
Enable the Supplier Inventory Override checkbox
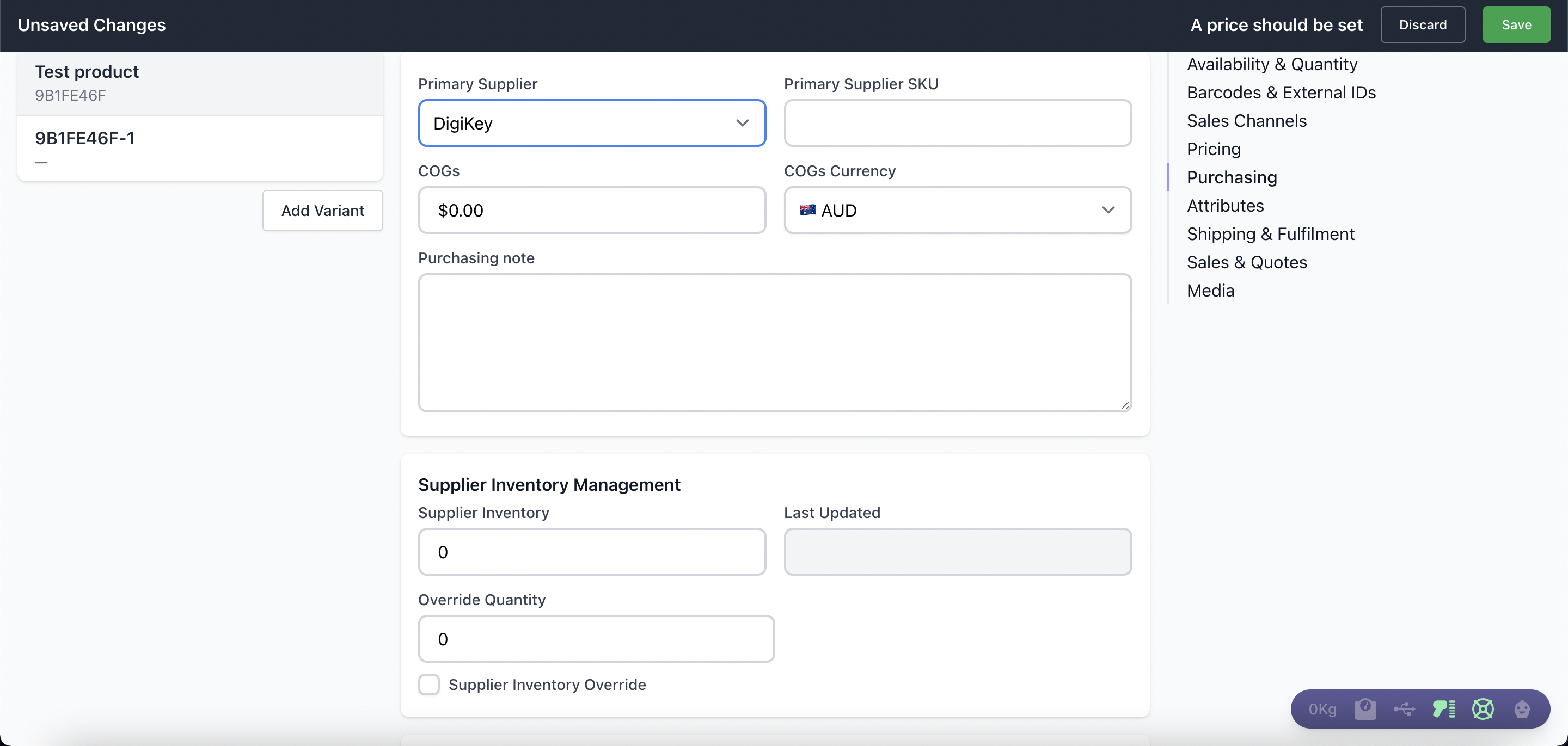(429, 685)
